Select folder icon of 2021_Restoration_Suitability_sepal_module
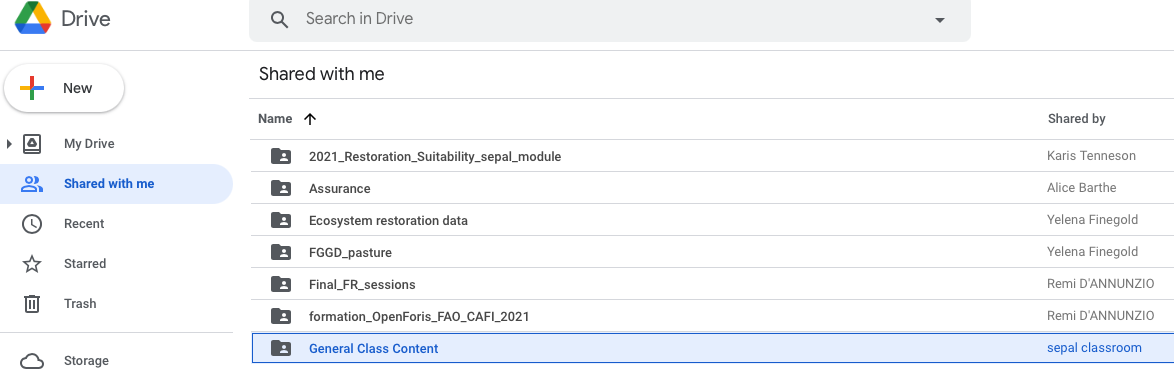 coord(281,156)
